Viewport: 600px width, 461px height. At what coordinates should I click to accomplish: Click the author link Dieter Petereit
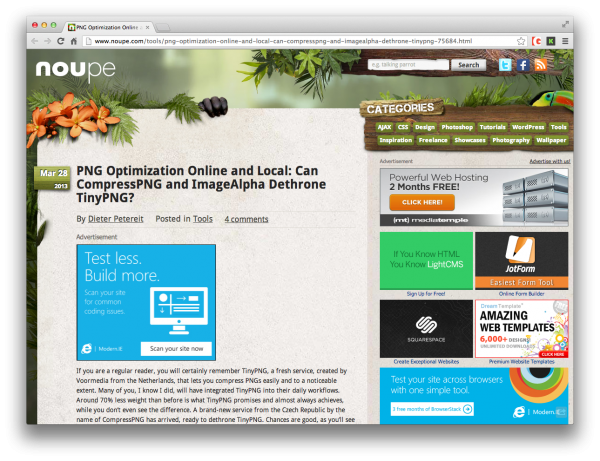(x=118, y=218)
